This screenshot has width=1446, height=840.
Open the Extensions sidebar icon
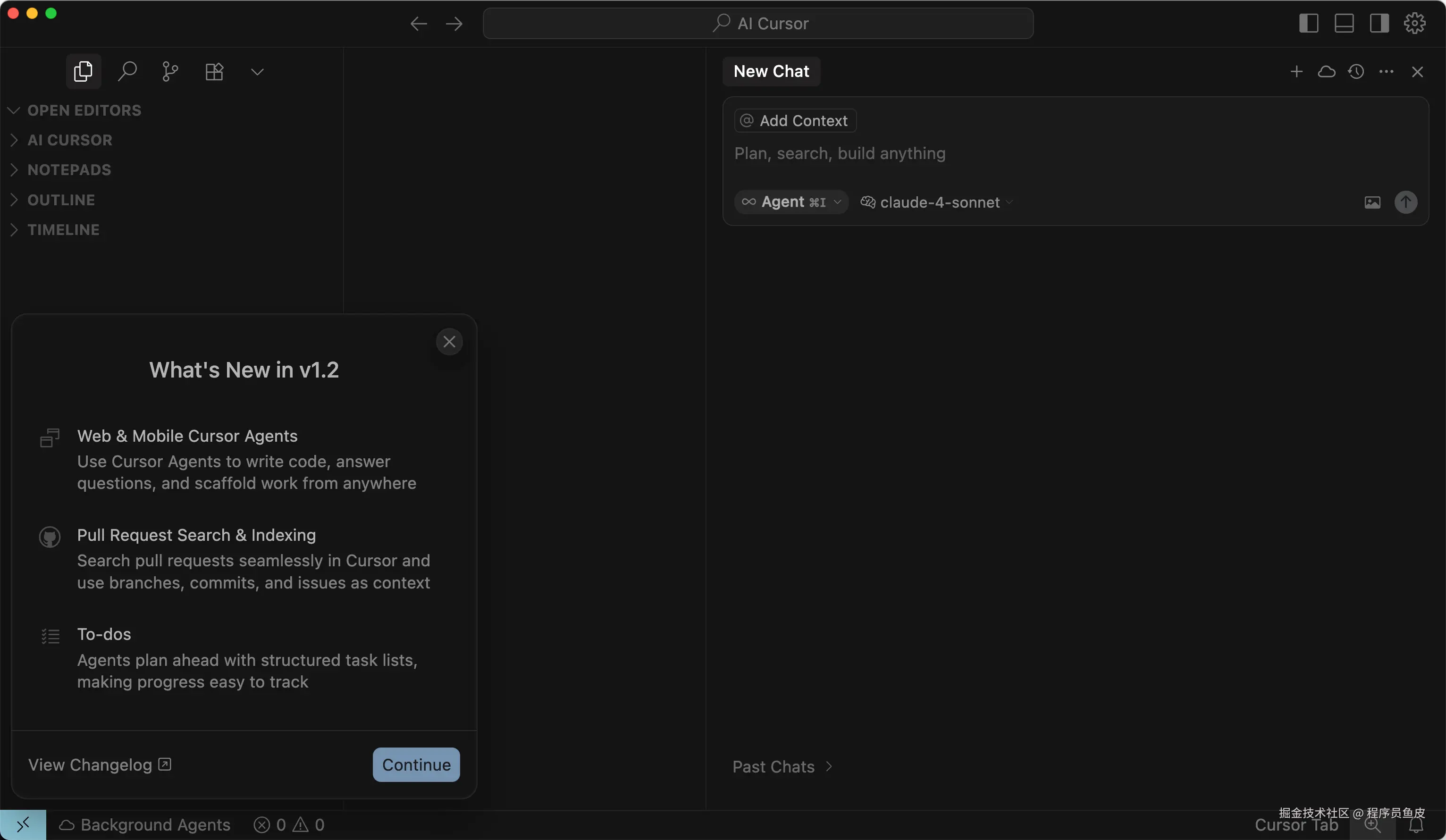pyautogui.click(x=214, y=71)
